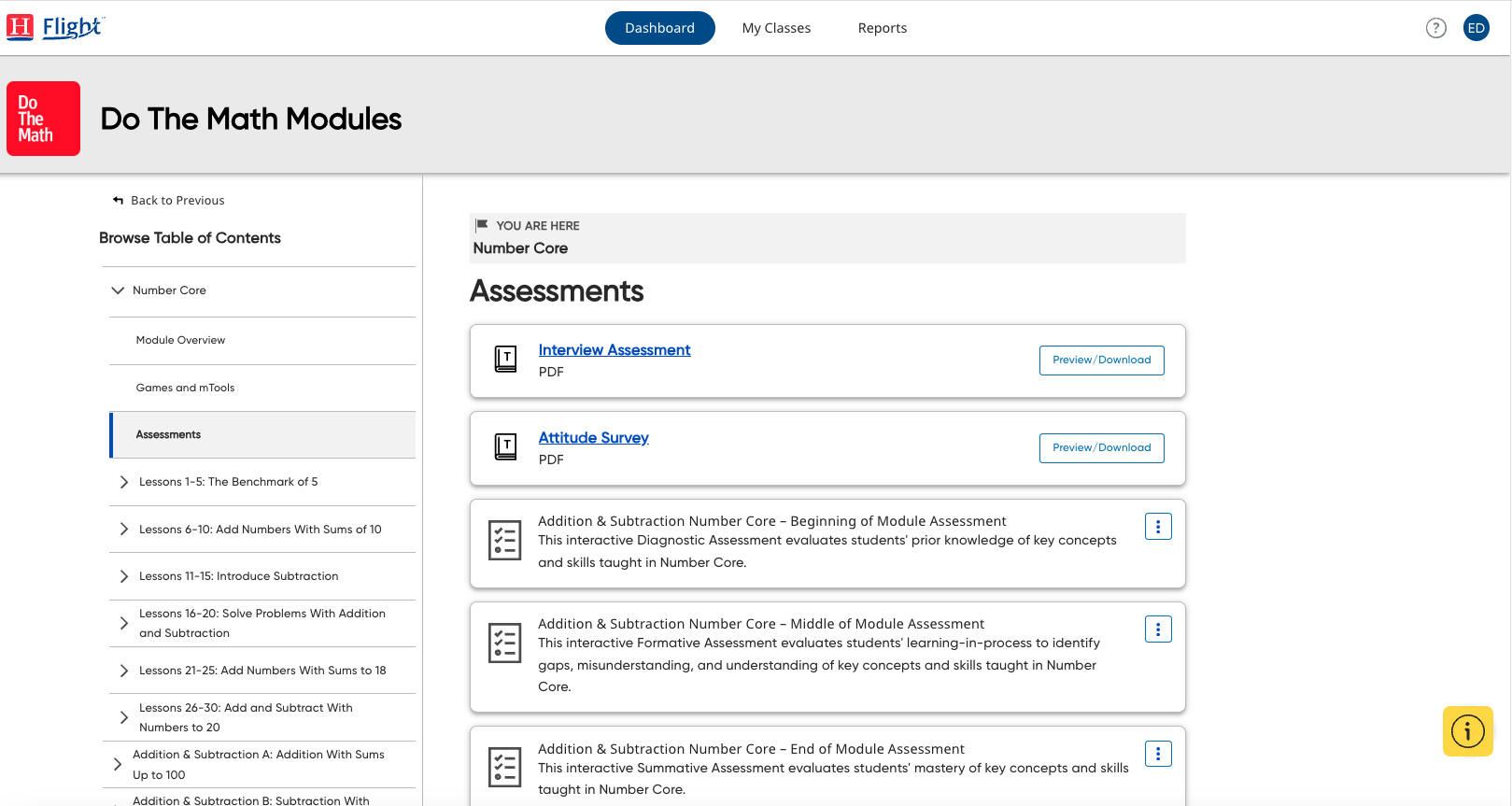This screenshot has height=806, width=1512.
Task: Open options menu for Beginning of Module Assessment
Action: click(1157, 527)
